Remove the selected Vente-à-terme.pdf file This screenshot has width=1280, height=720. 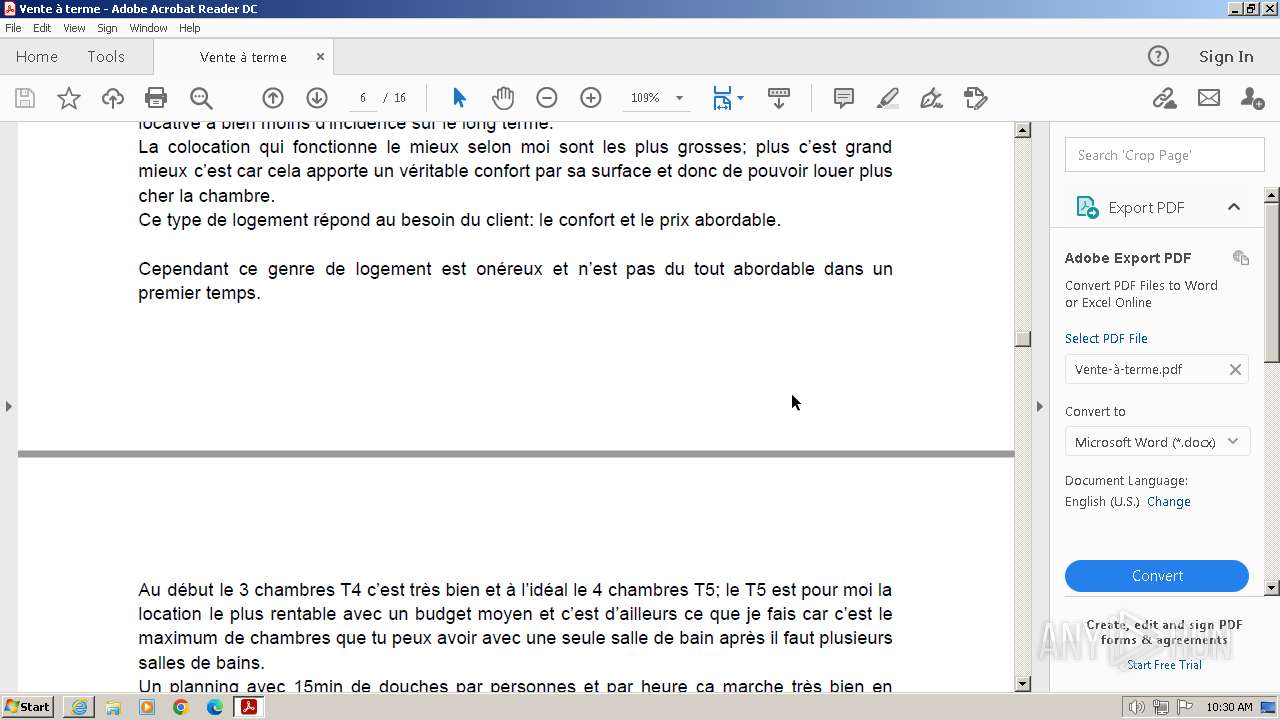point(1235,369)
